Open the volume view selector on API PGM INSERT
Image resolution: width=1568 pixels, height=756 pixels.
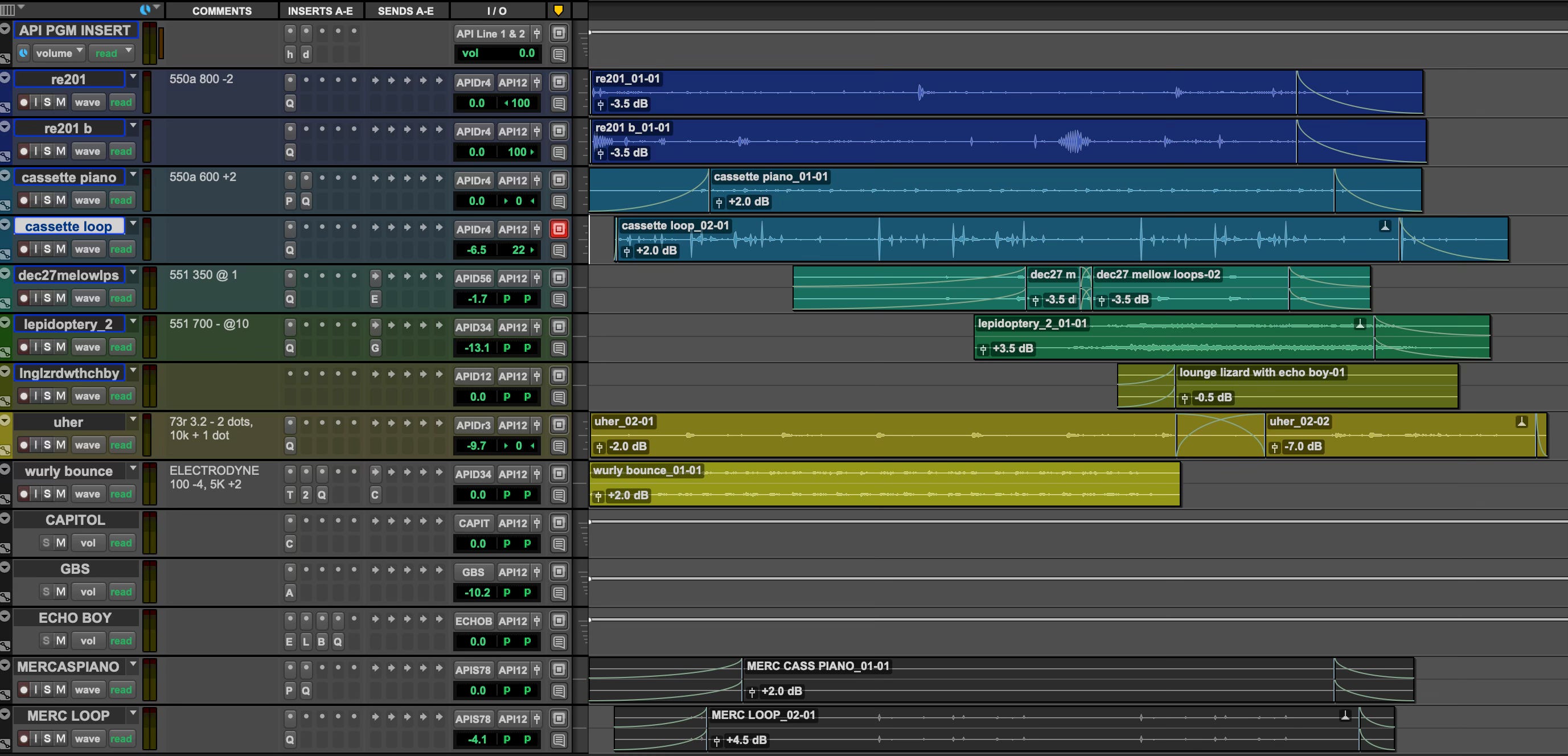(59, 53)
